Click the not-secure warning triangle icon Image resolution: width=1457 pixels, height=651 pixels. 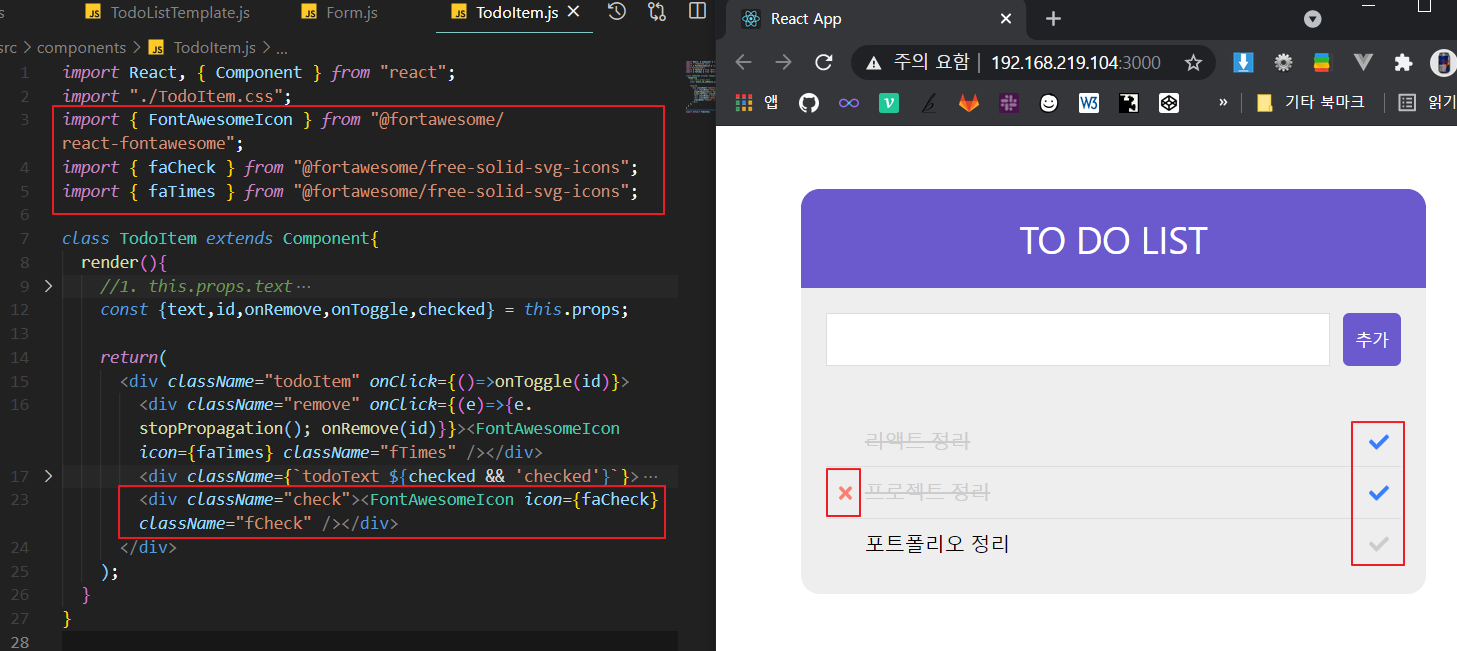pos(874,63)
